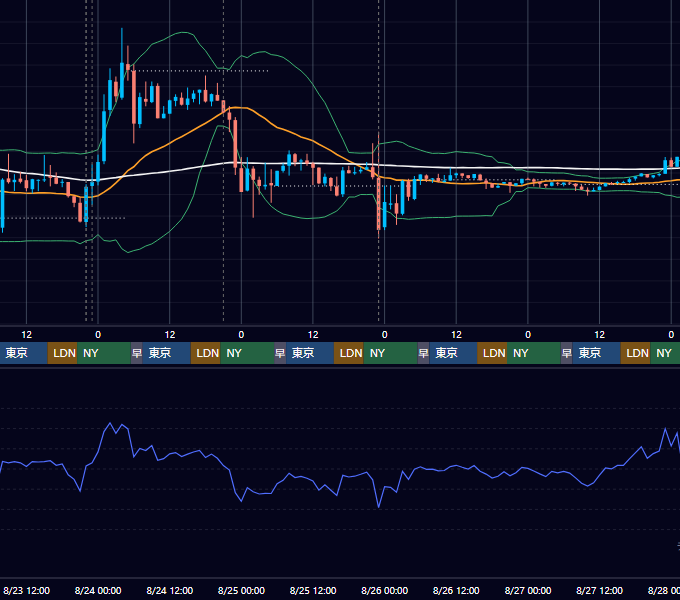Image resolution: width=680 pixels, height=600 pixels.
Task: Click the hour label 0 above 8/26 00:00
Action: click(x=384, y=335)
